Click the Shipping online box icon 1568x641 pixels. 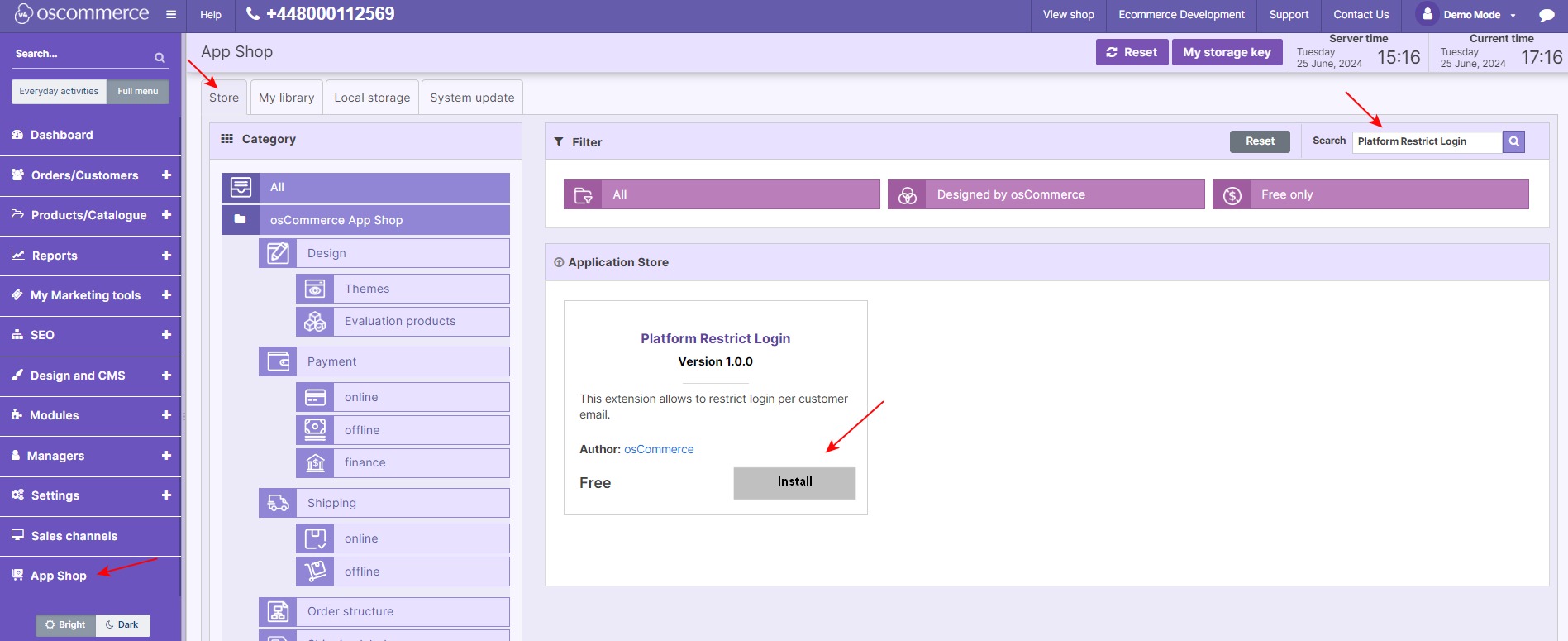point(315,538)
